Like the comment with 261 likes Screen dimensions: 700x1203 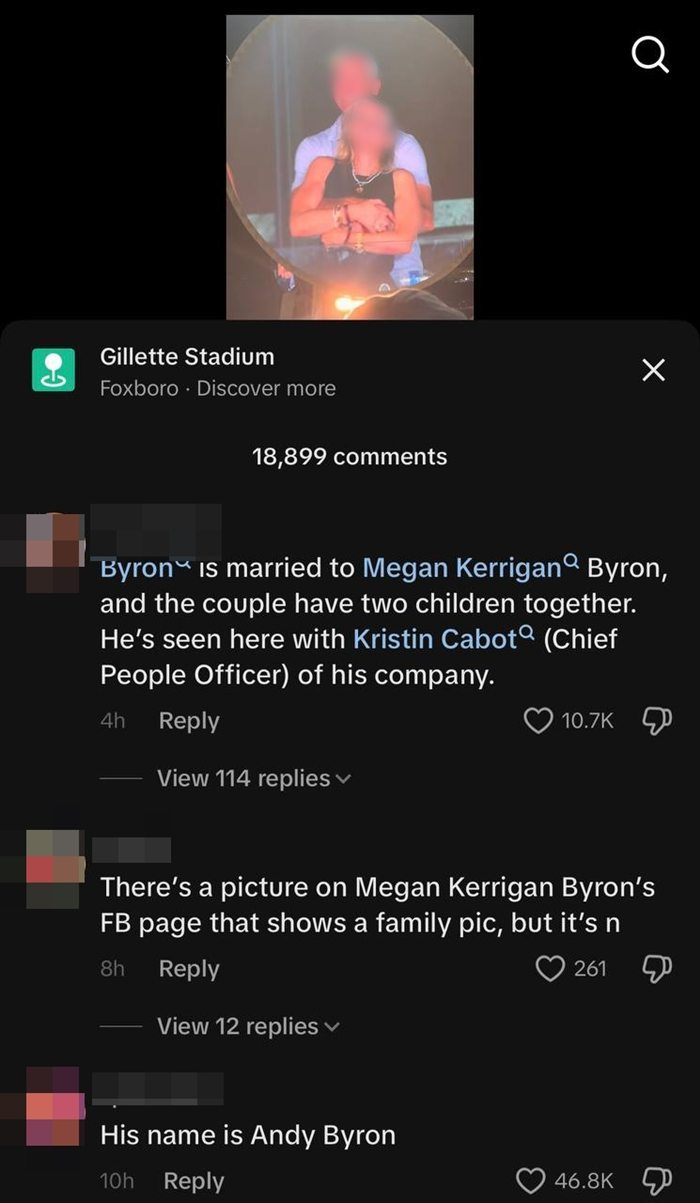(x=551, y=968)
